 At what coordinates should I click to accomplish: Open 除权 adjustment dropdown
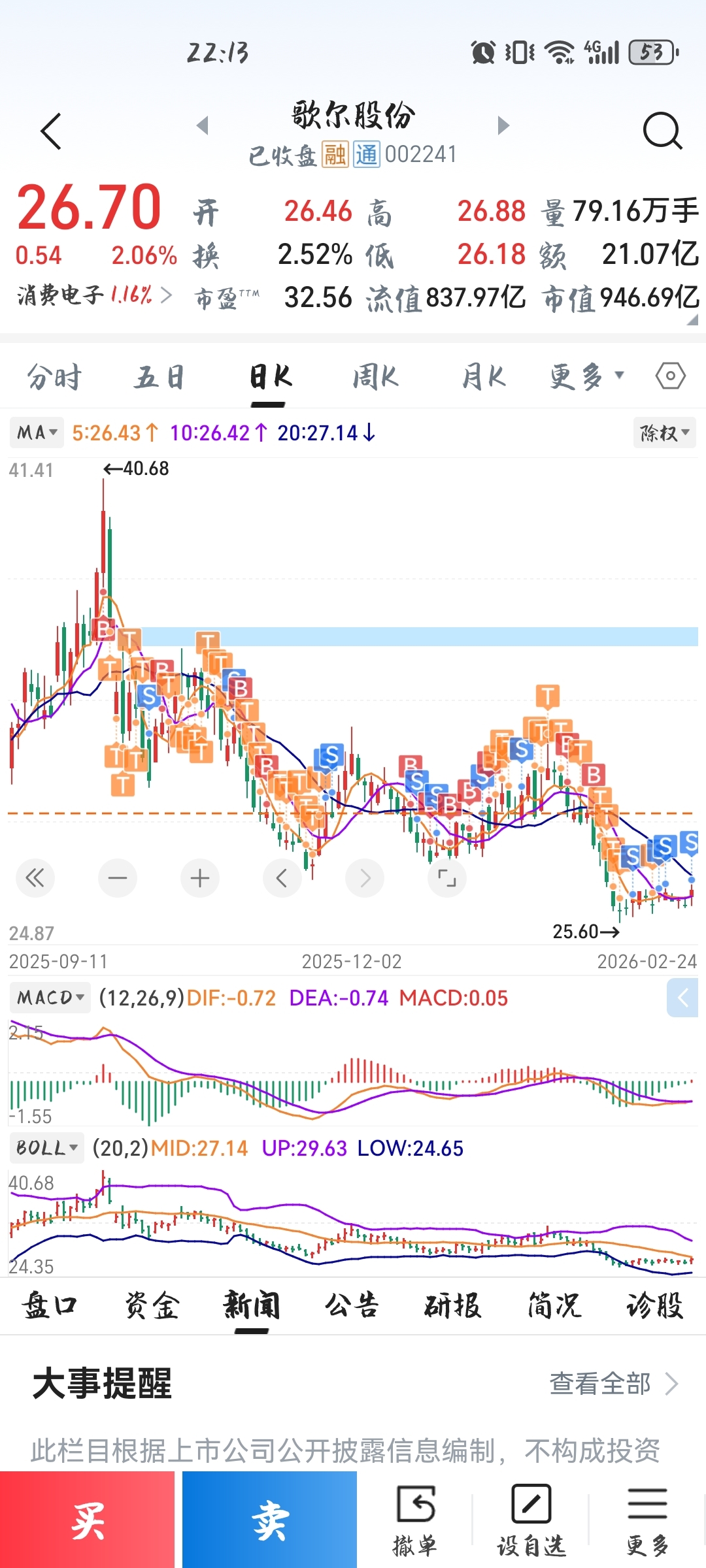(x=664, y=433)
